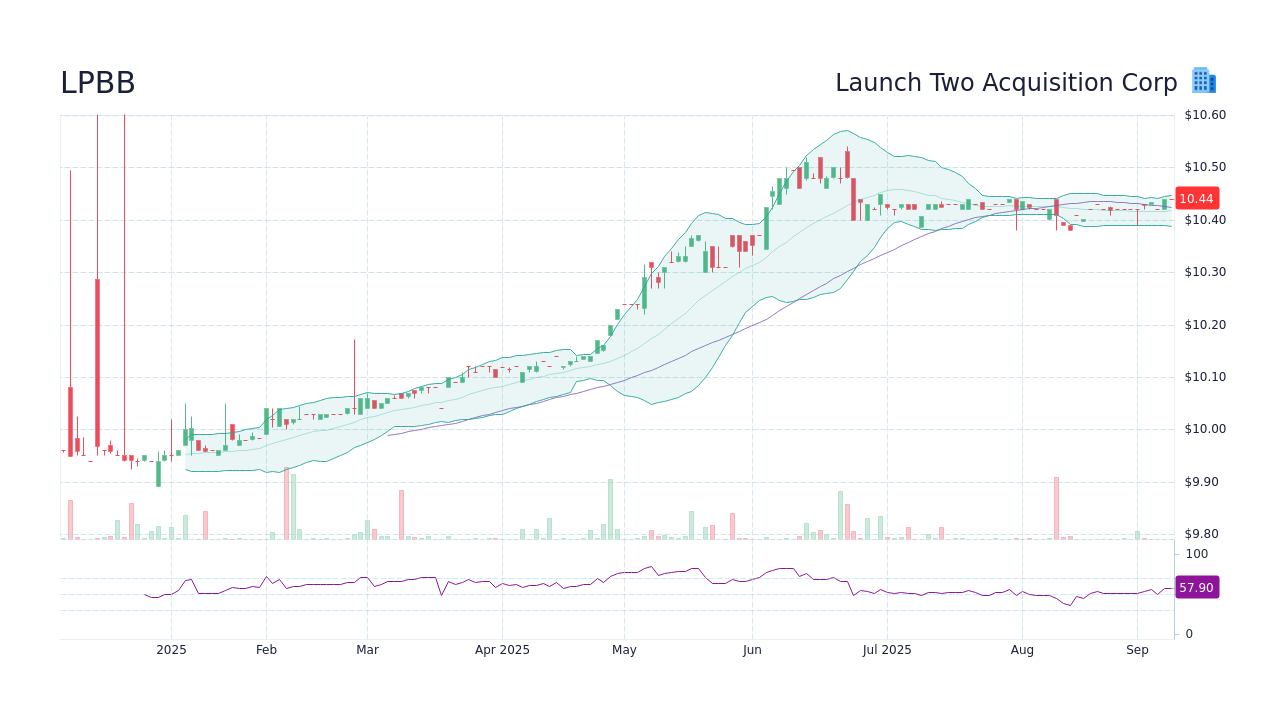Screen dimensions: 1280x720
Task: Click the 2025 date axis label
Action: click(x=171, y=650)
